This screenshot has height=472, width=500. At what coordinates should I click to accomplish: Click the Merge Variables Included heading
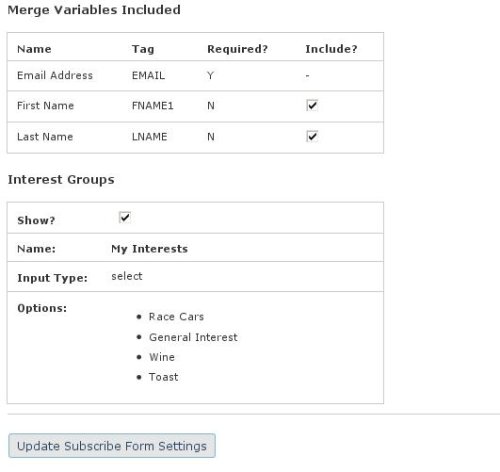(x=94, y=10)
